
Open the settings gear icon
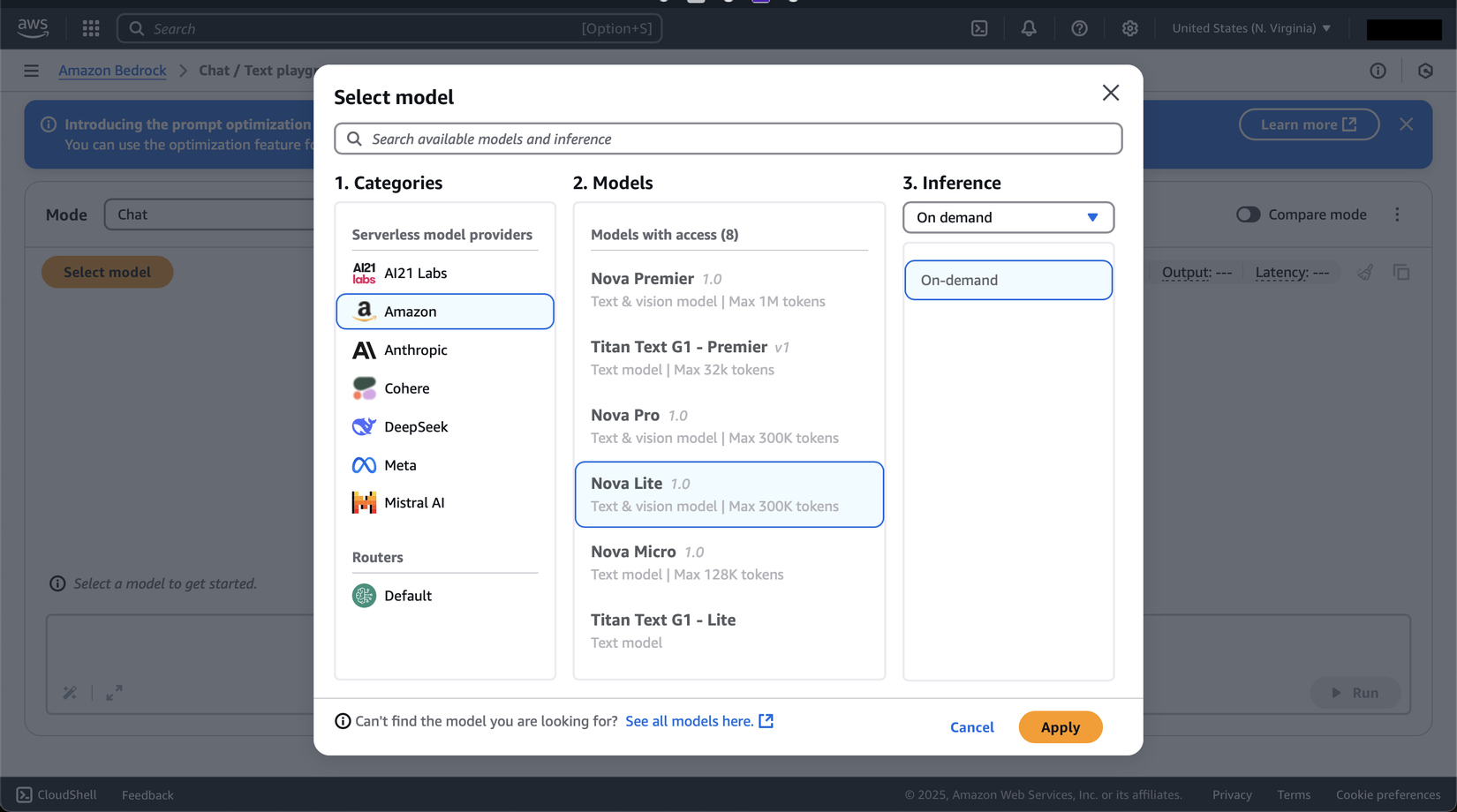pyautogui.click(x=1129, y=28)
